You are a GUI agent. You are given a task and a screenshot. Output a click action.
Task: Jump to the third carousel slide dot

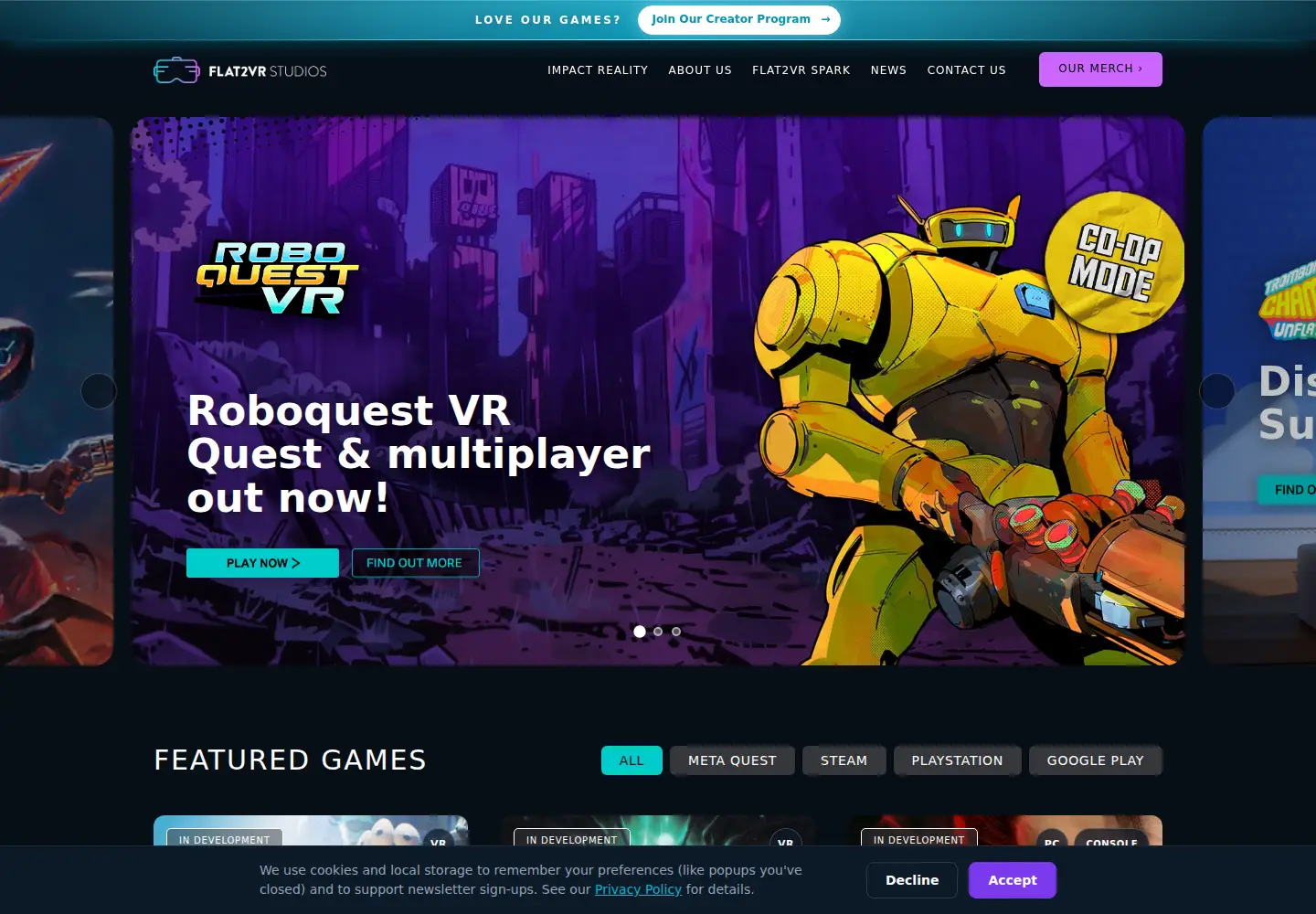tap(676, 632)
